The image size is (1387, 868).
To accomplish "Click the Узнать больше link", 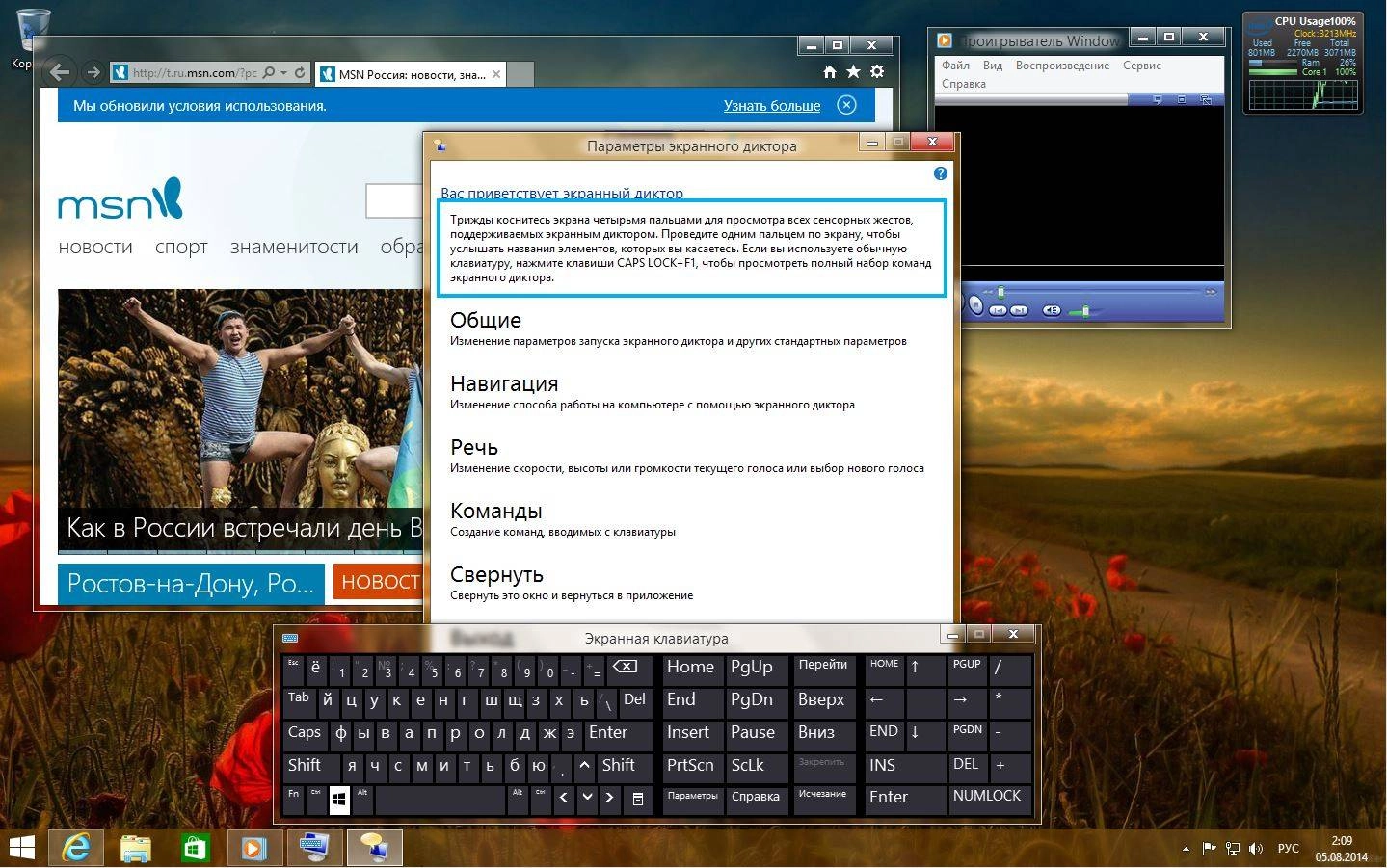I will pyautogui.click(x=772, y=106).
